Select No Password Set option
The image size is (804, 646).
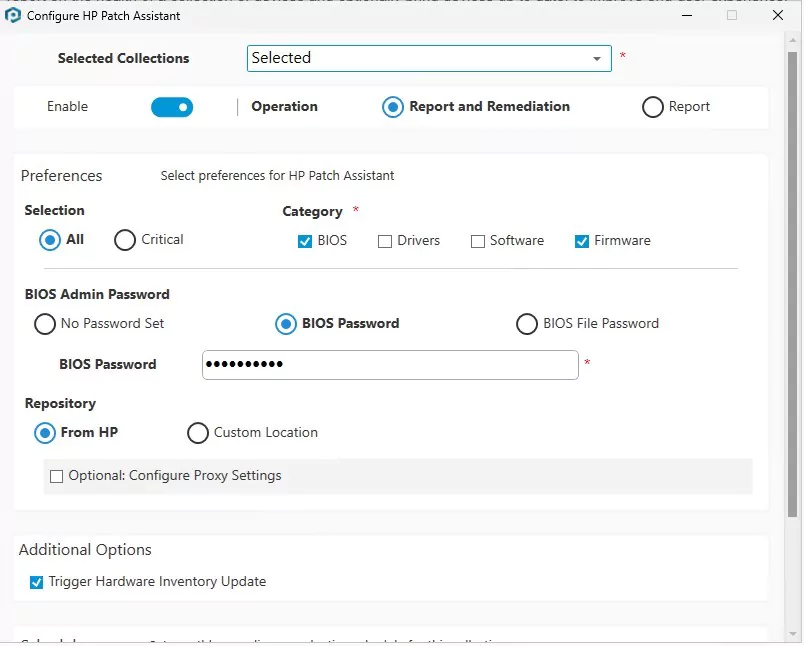[x=45, y=324]
